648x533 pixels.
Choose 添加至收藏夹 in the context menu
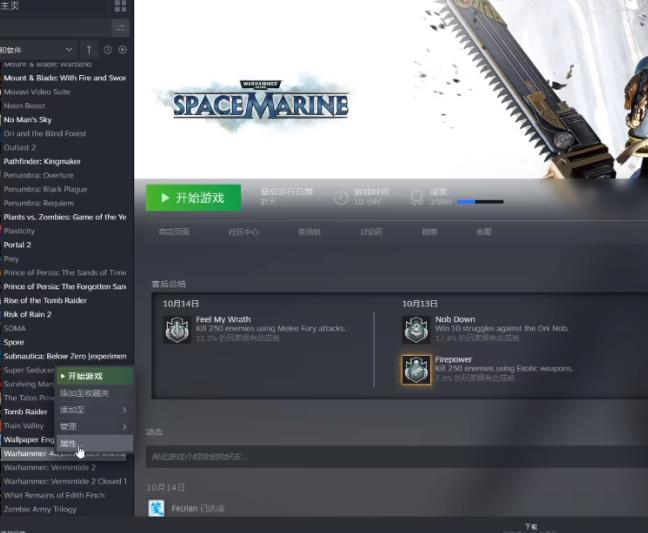(95, 393)
